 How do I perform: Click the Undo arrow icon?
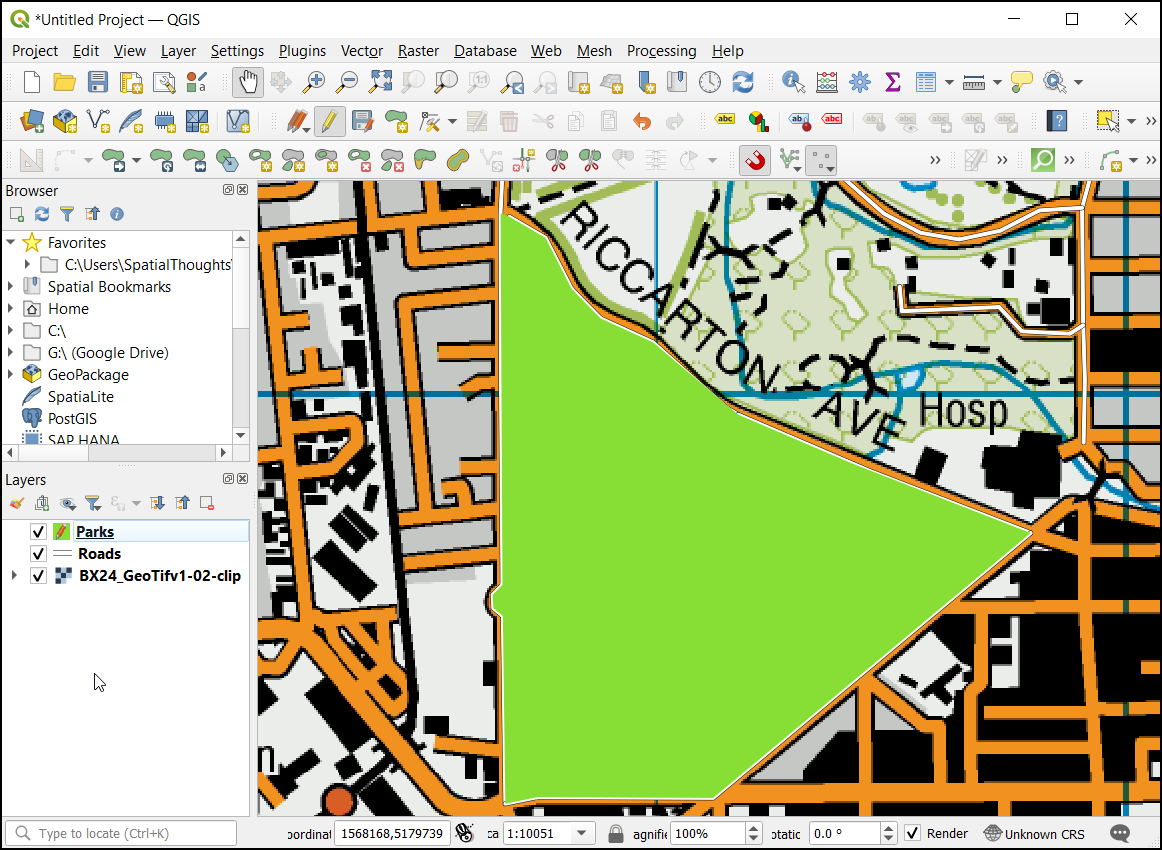[x=642, y=122]
